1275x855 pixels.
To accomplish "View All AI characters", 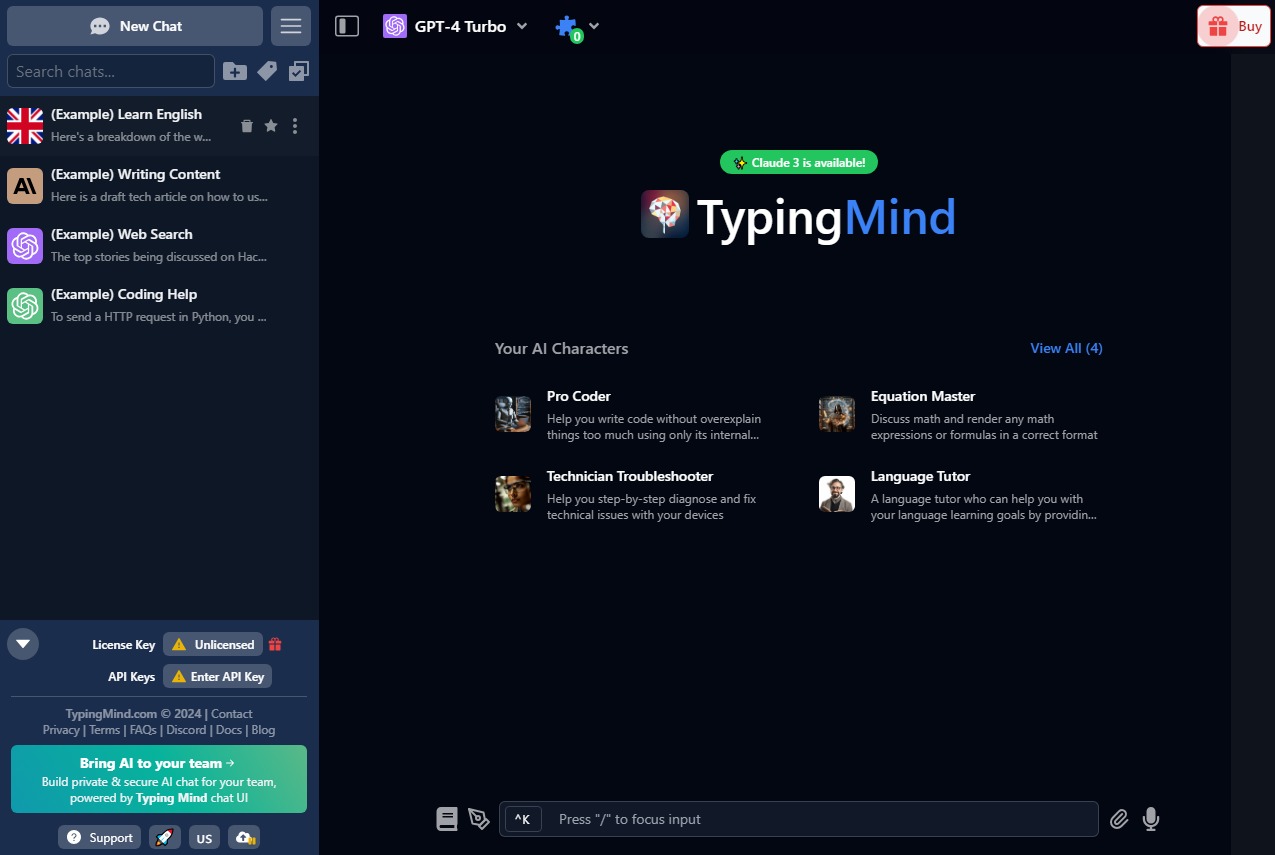I will pos(1066,348).
